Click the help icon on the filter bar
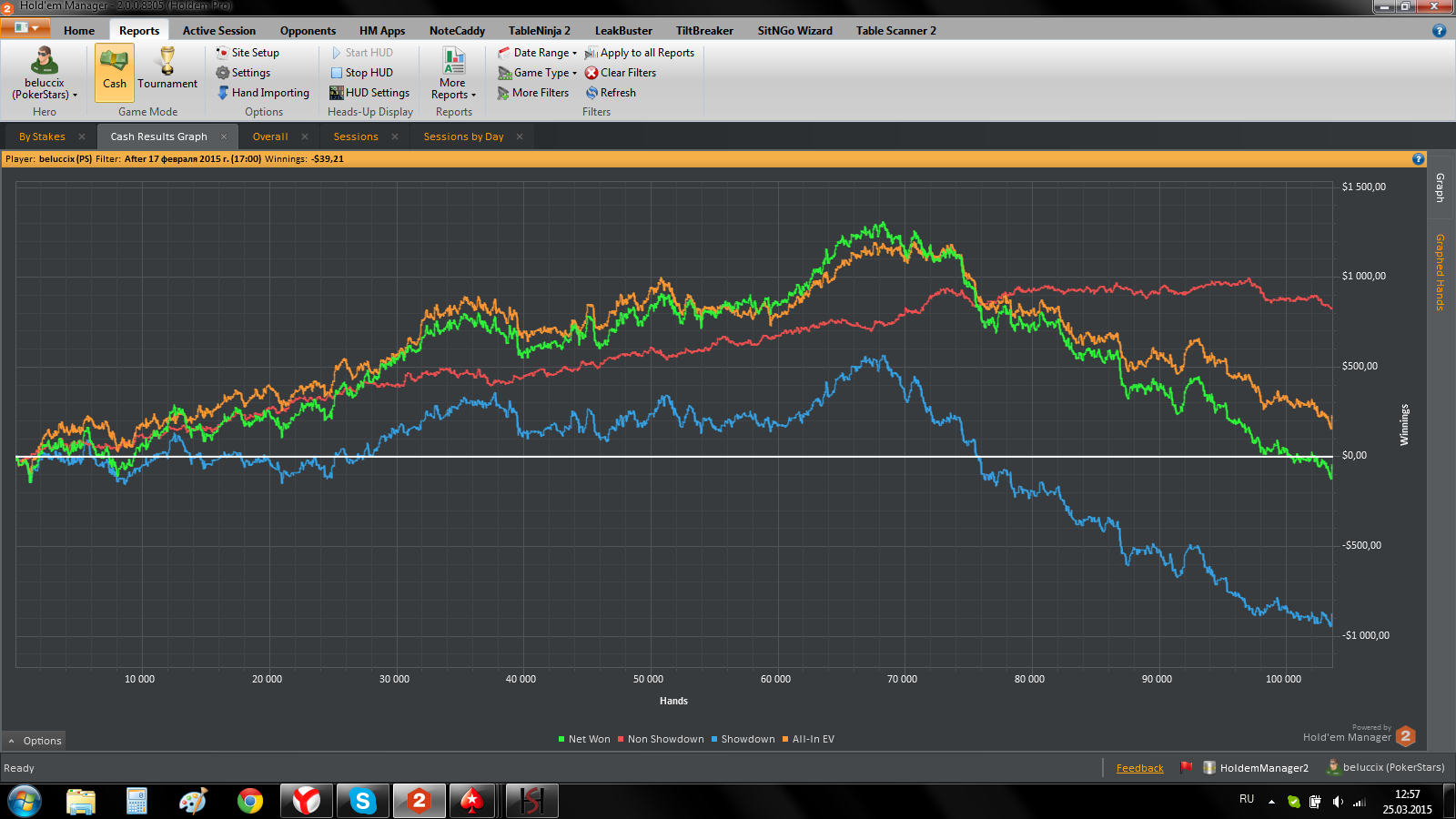 (1418, 159)
